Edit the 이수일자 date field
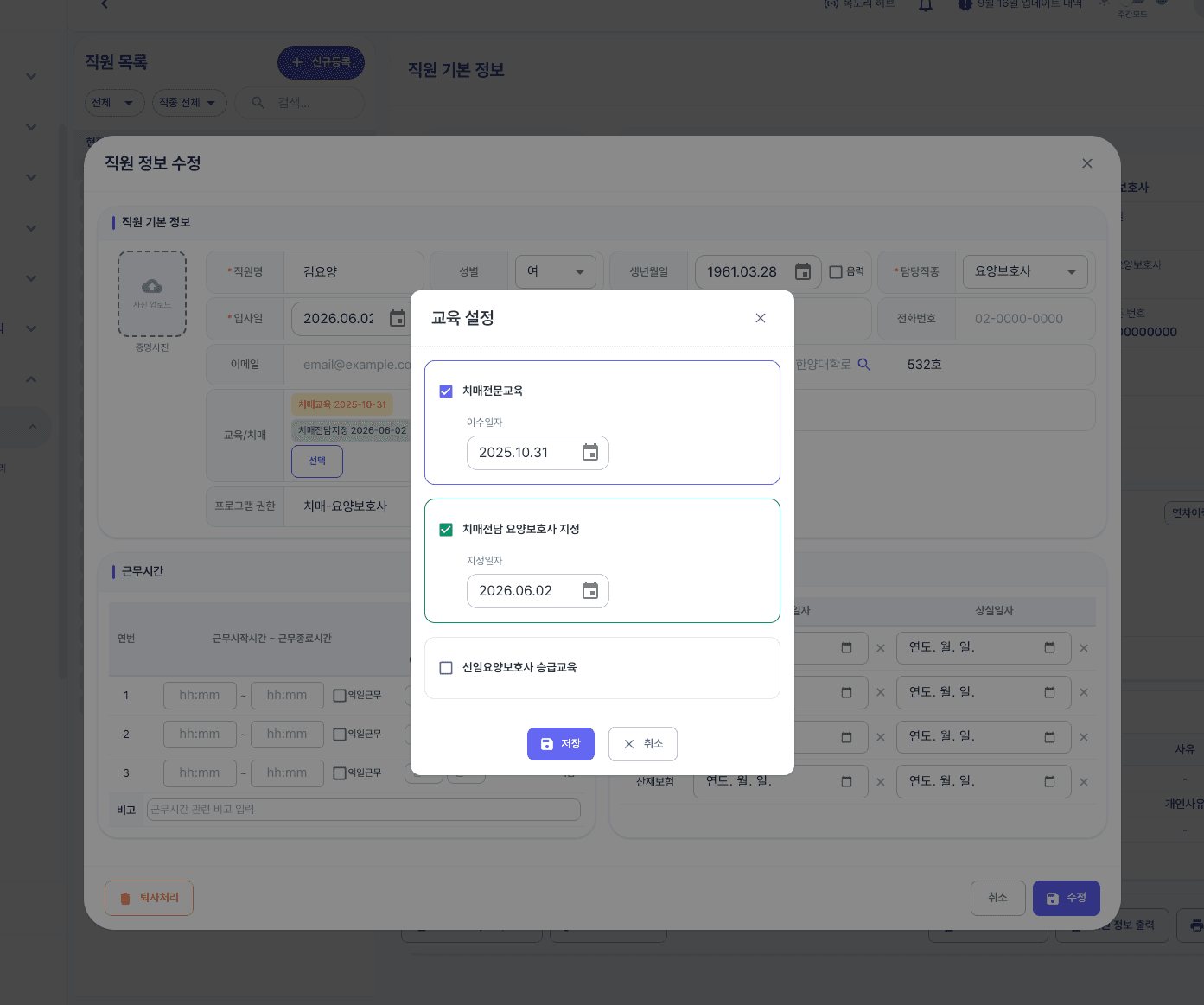This screenshot has height=1005, width=1204. click(538, 453)
